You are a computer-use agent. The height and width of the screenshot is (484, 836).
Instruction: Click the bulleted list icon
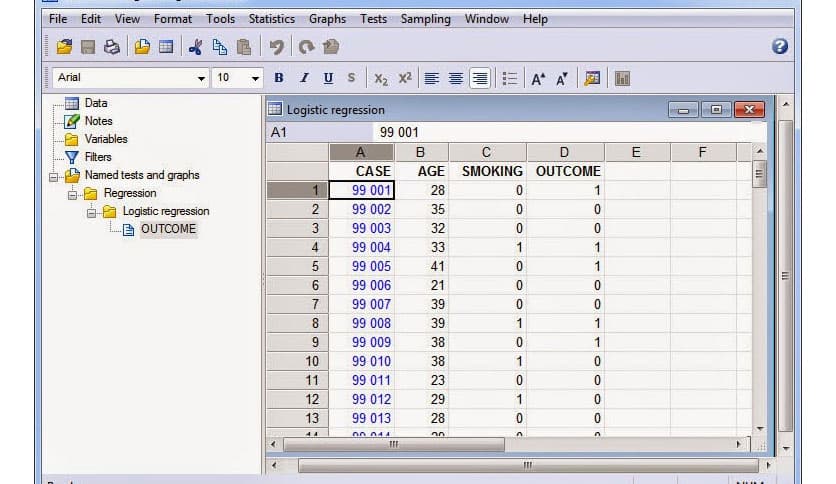click(x=510, y=79)
